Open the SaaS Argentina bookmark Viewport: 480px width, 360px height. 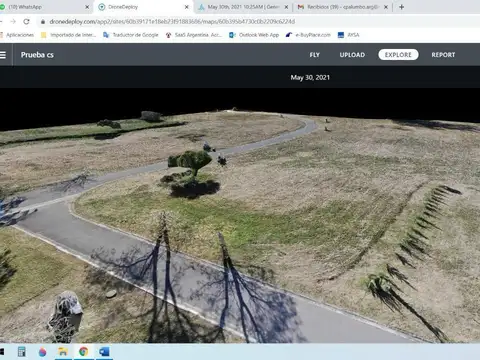pos(194,35)
